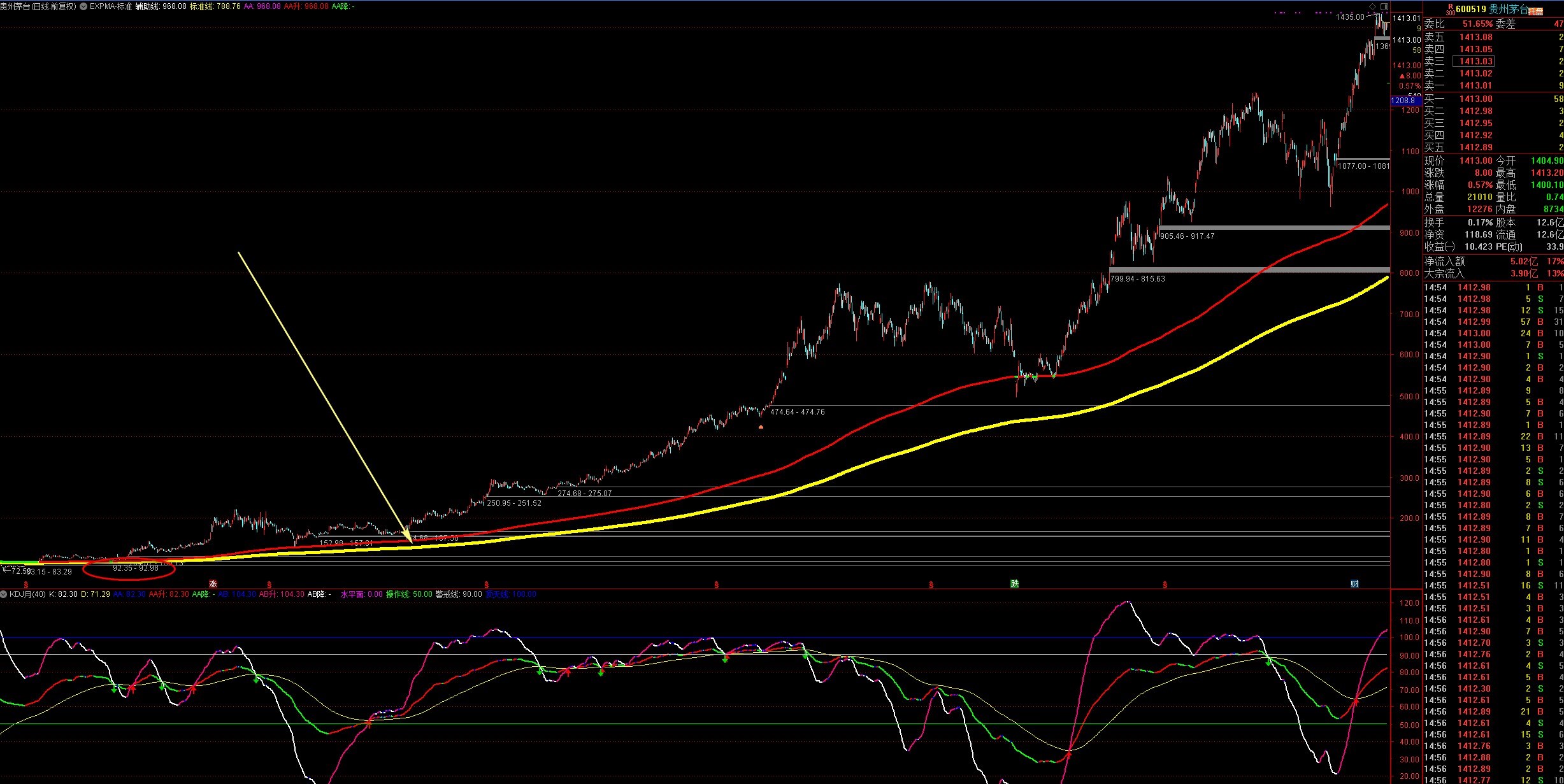Click the 收益(一) 10.423 value
The image size is (1564, 784).
[1479, 246]
